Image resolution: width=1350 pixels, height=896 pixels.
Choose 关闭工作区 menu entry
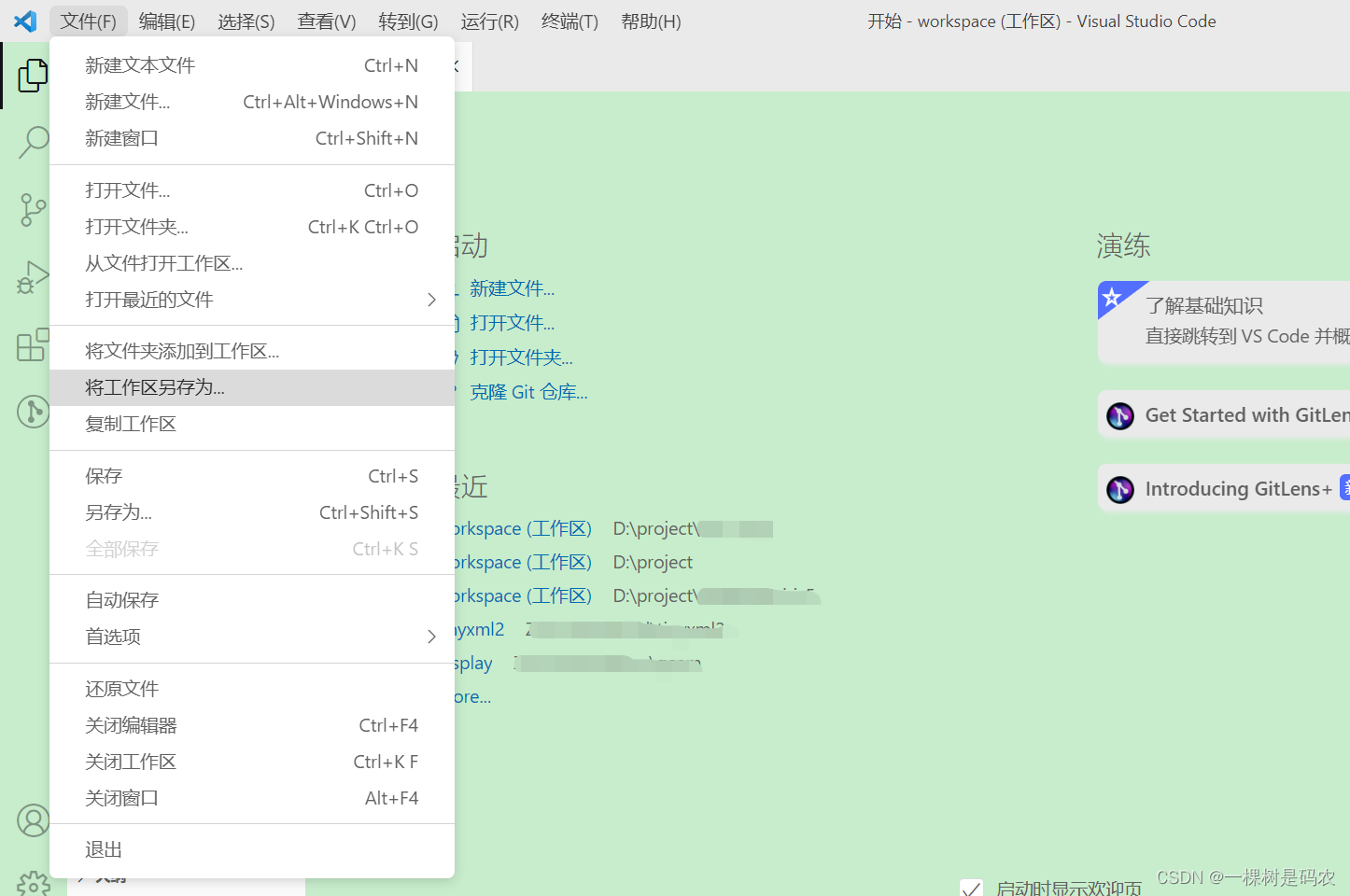[252, 762]
